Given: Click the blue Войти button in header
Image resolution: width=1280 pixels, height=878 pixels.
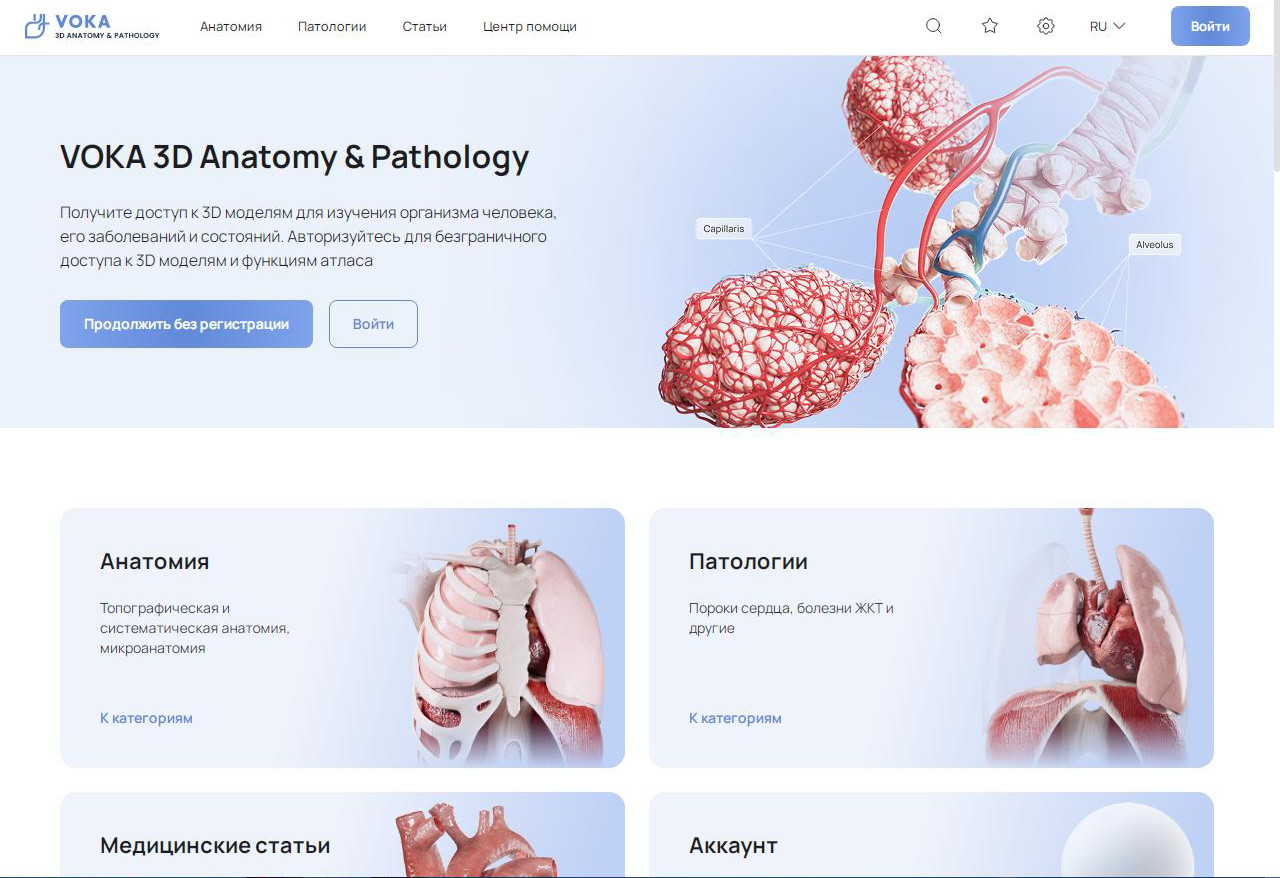Looking at the screenshot, I should [x=1210, y=26].
